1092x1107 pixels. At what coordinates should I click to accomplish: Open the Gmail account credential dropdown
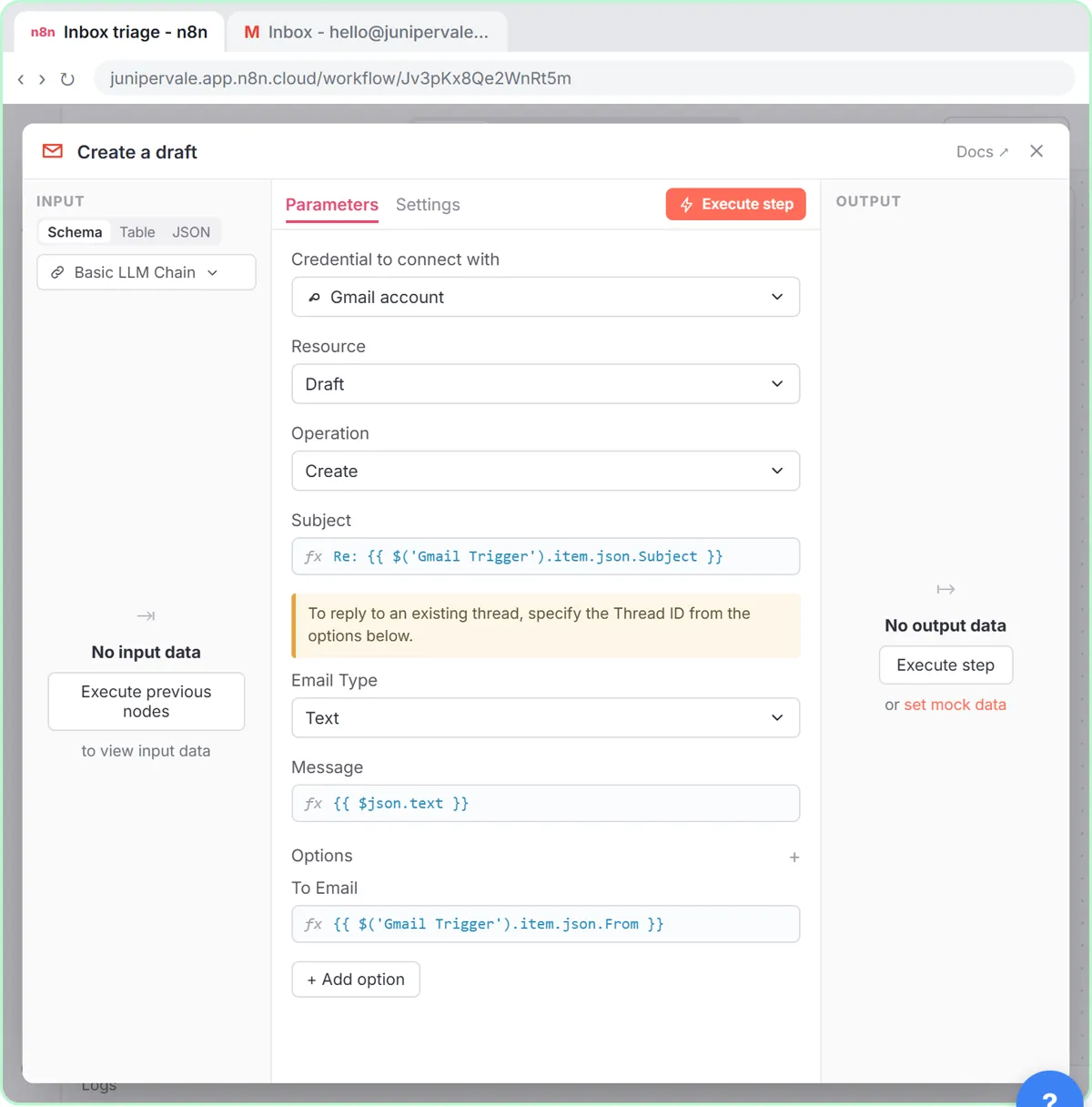[x=546, y=297]
